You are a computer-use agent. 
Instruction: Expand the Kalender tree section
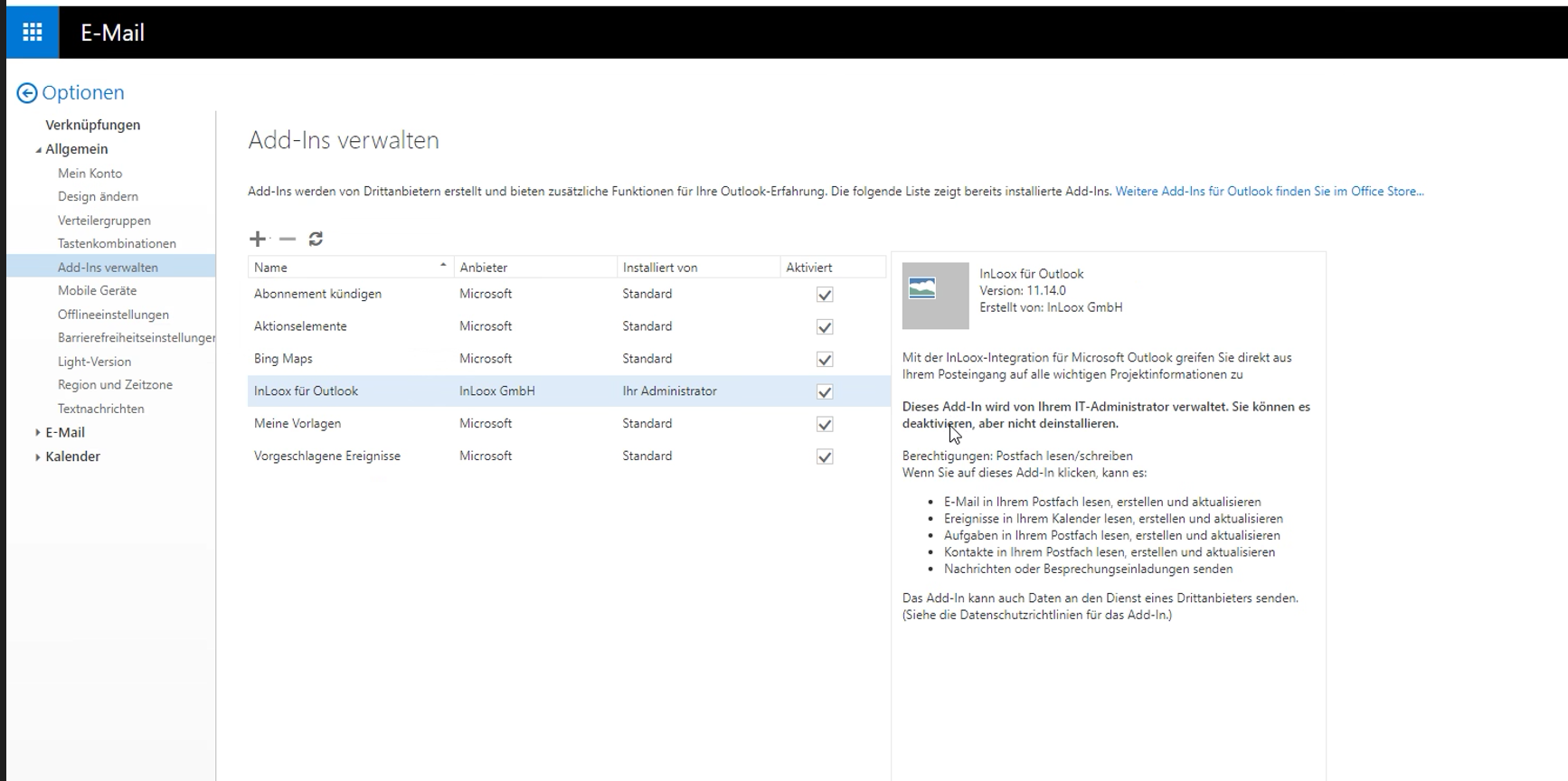tap(37, 457)
